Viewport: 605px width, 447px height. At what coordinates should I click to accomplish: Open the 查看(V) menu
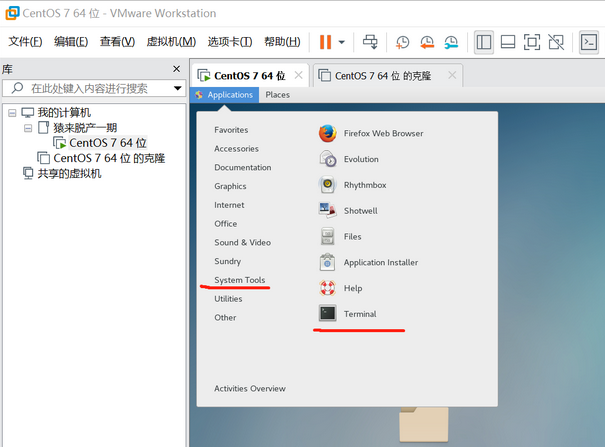point(117,42)
